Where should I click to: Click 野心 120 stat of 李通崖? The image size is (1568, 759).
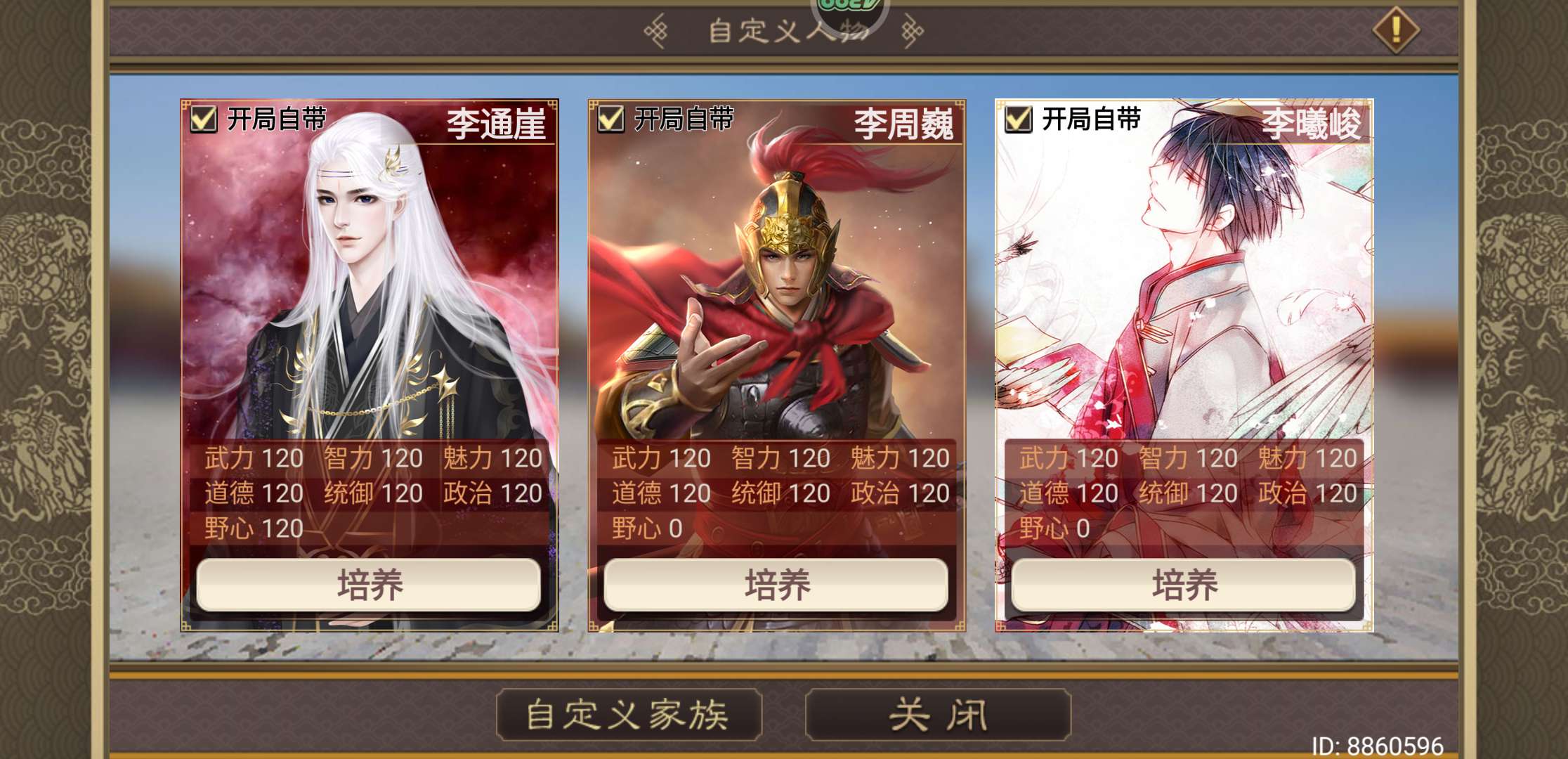(254, 528)
